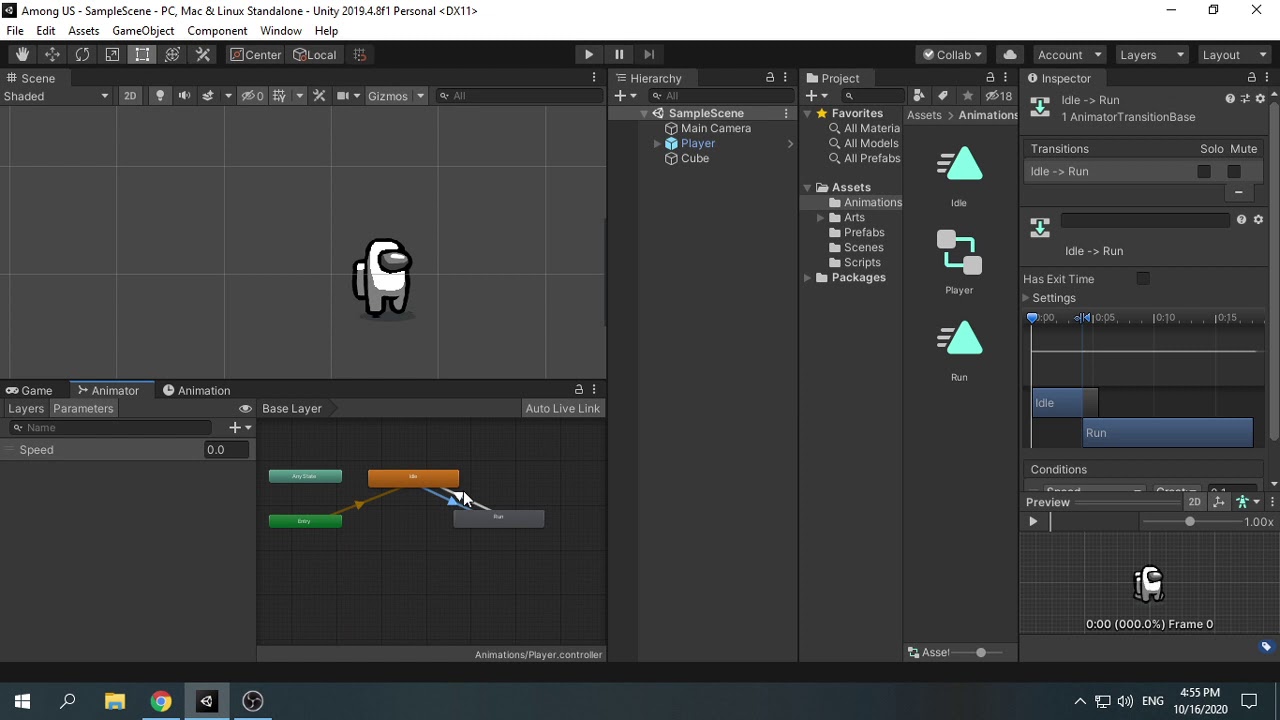Image resolution: width=1280 pixels, height=720 pixels.
Task: Toggle scene audio with the speaker icon
Action: point(184,96)
